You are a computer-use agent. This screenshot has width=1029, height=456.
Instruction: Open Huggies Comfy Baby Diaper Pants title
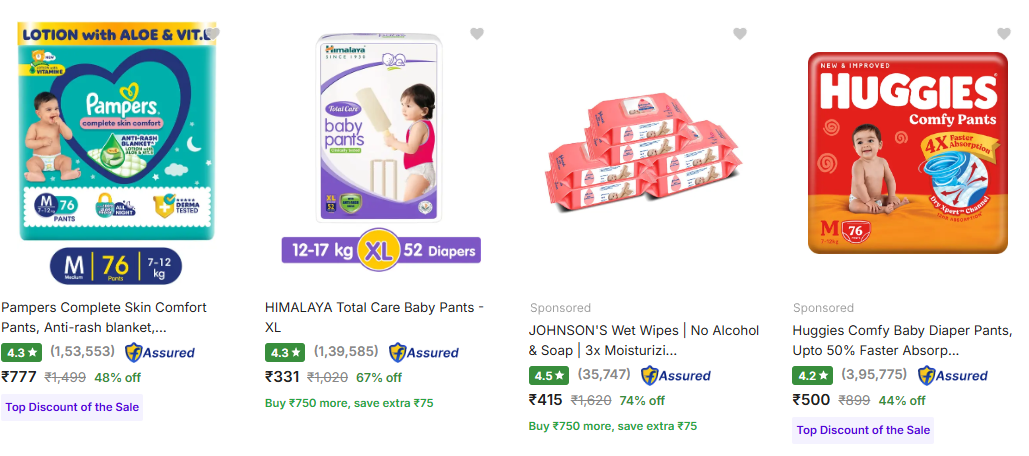point(902,340)
